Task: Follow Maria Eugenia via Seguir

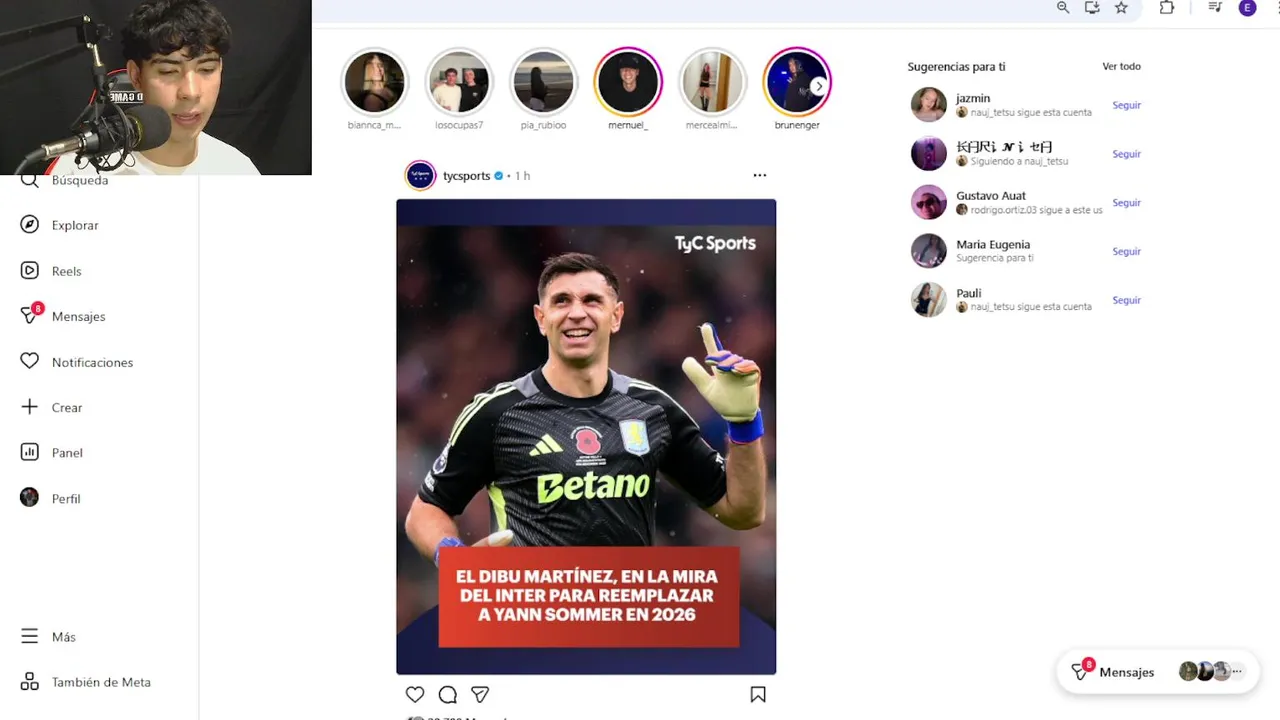Action: (x=1126, y=251)
